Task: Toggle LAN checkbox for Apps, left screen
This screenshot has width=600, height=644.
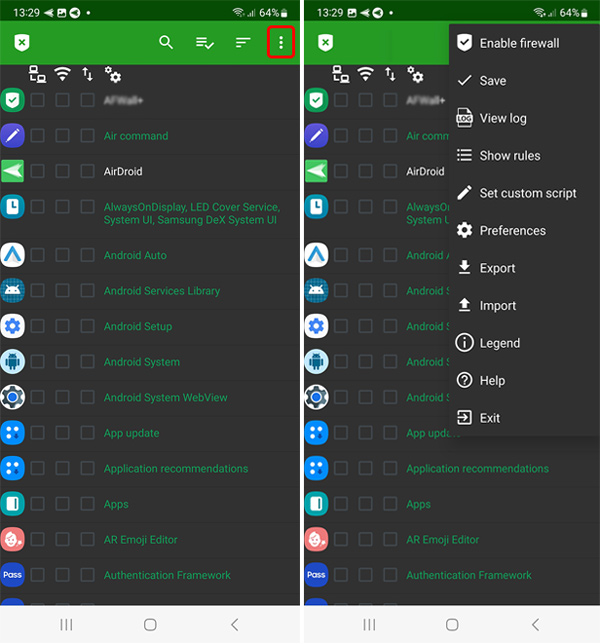Action: coord(38,504)
